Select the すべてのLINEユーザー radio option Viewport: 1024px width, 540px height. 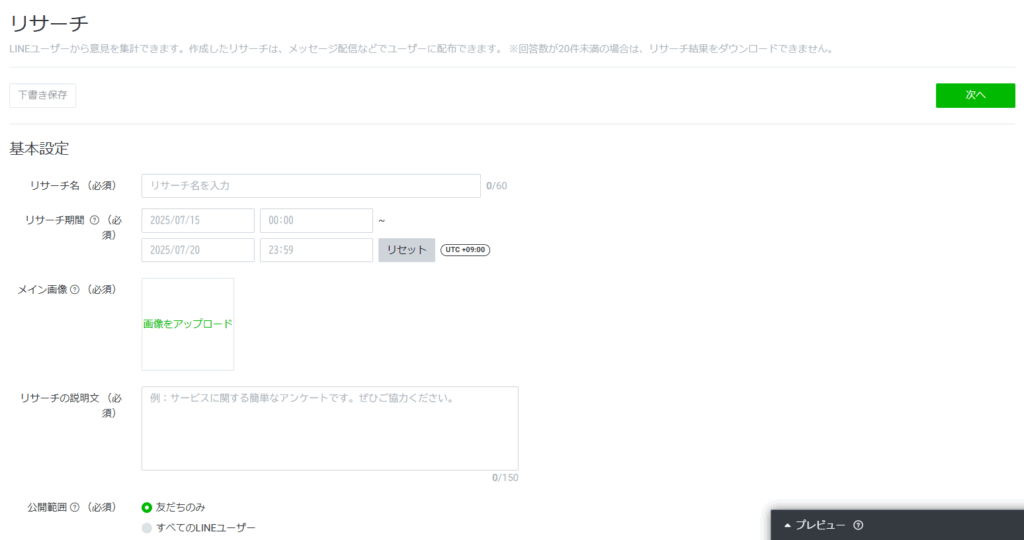pyautogui.click(x=147, y=528)
